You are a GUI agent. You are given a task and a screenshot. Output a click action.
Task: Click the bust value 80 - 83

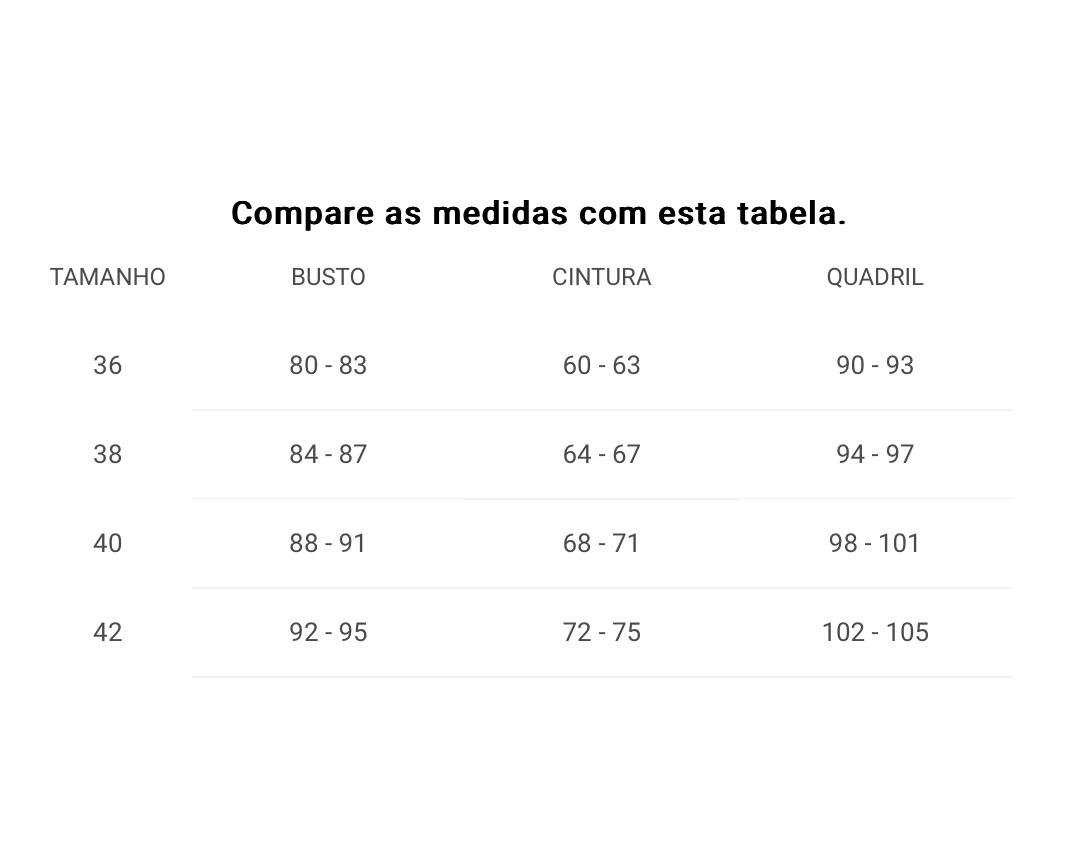328,365
